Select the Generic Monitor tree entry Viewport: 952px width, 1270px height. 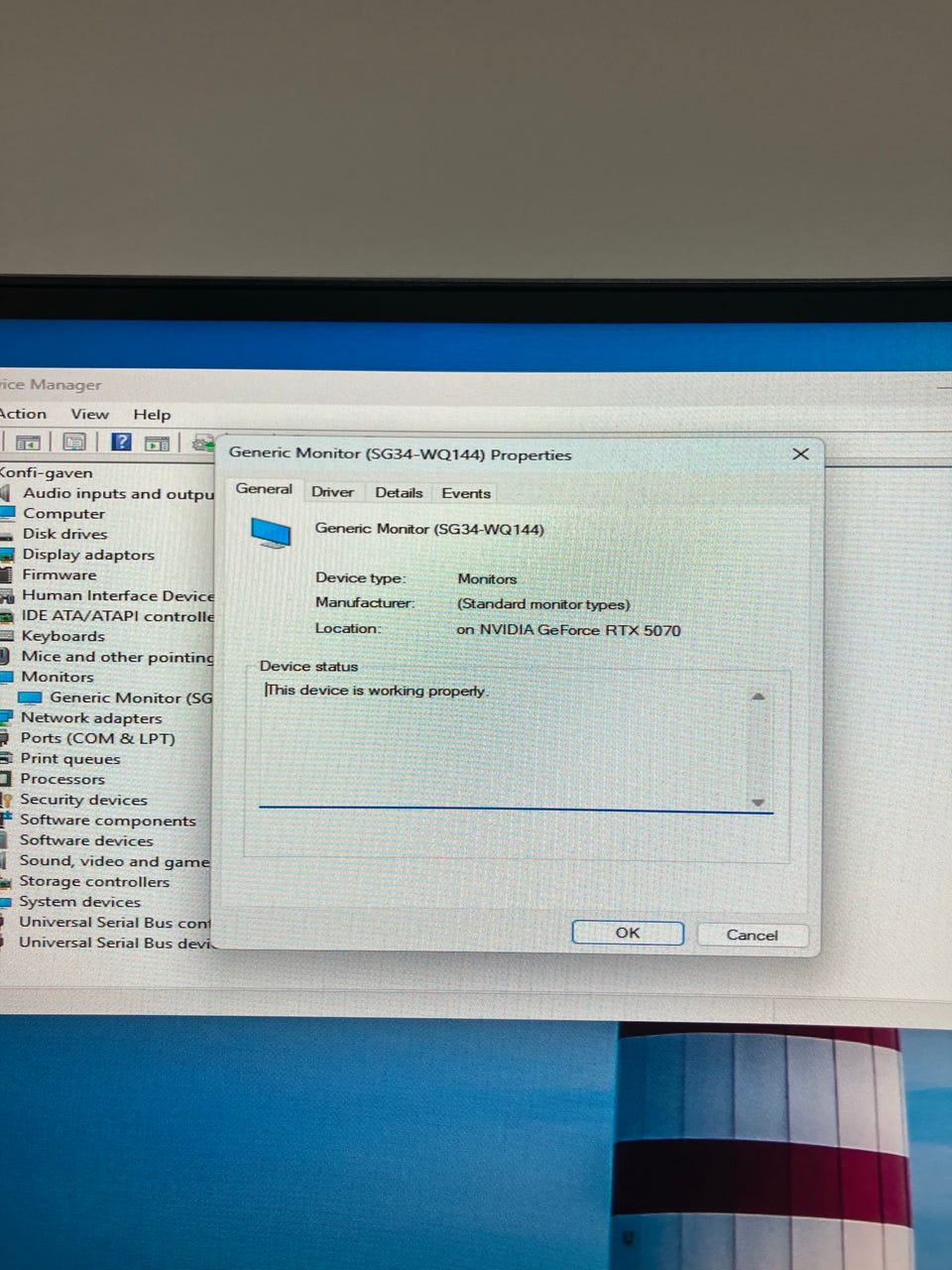[131, 698]
